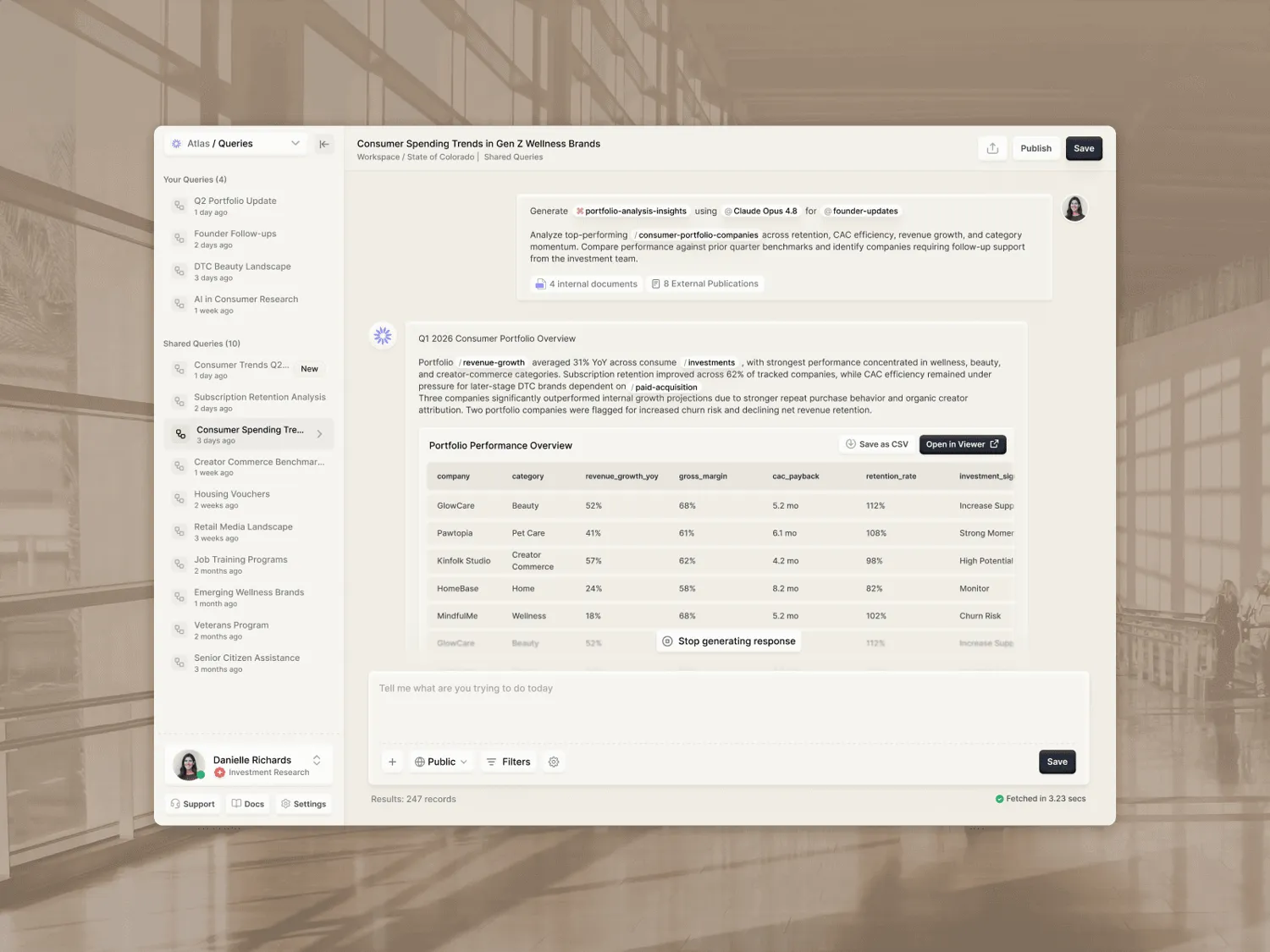1270x952 pixels.
Task: Click the user avatar beside the prompt
Action: (1074, 208)
